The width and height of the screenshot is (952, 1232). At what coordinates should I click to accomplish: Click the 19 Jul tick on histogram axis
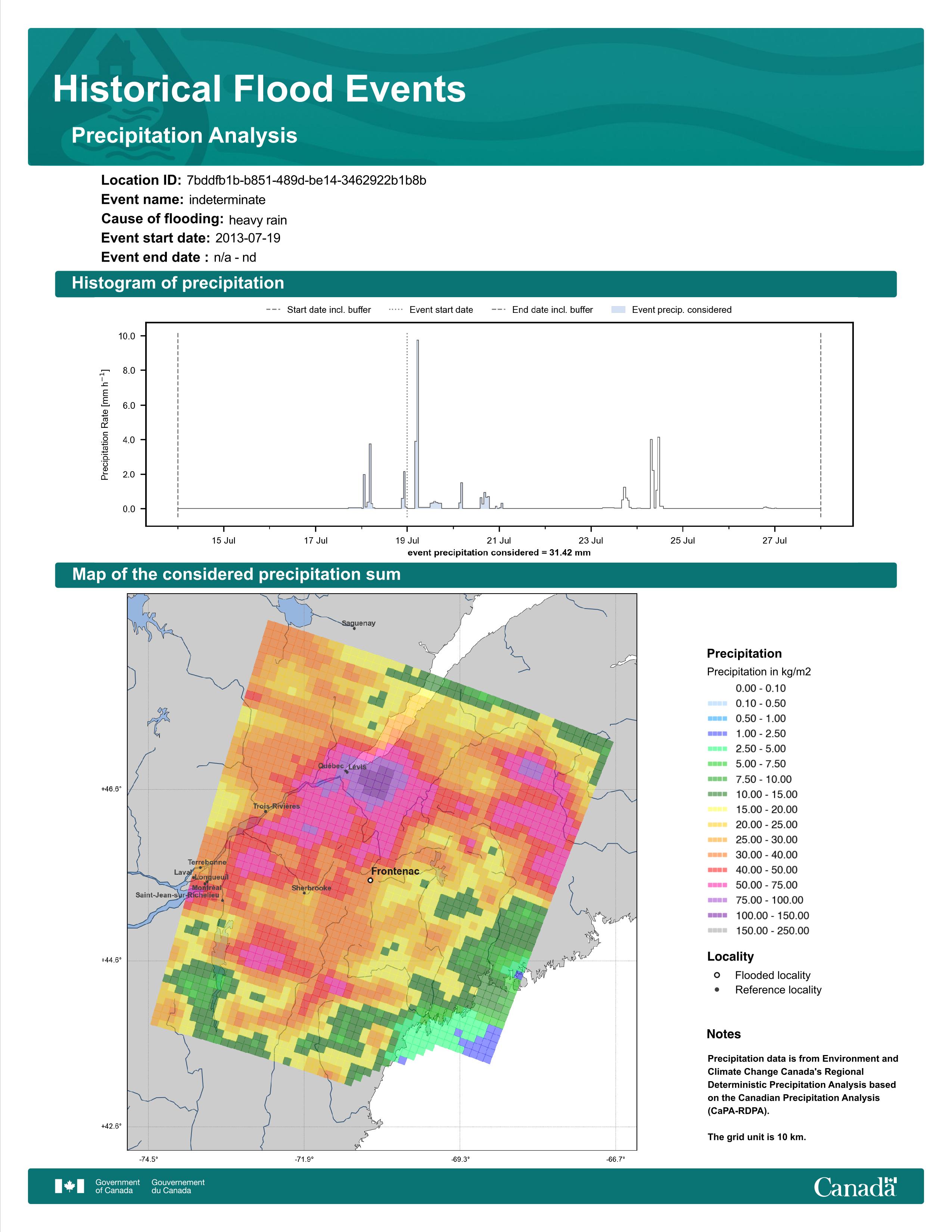407,541
